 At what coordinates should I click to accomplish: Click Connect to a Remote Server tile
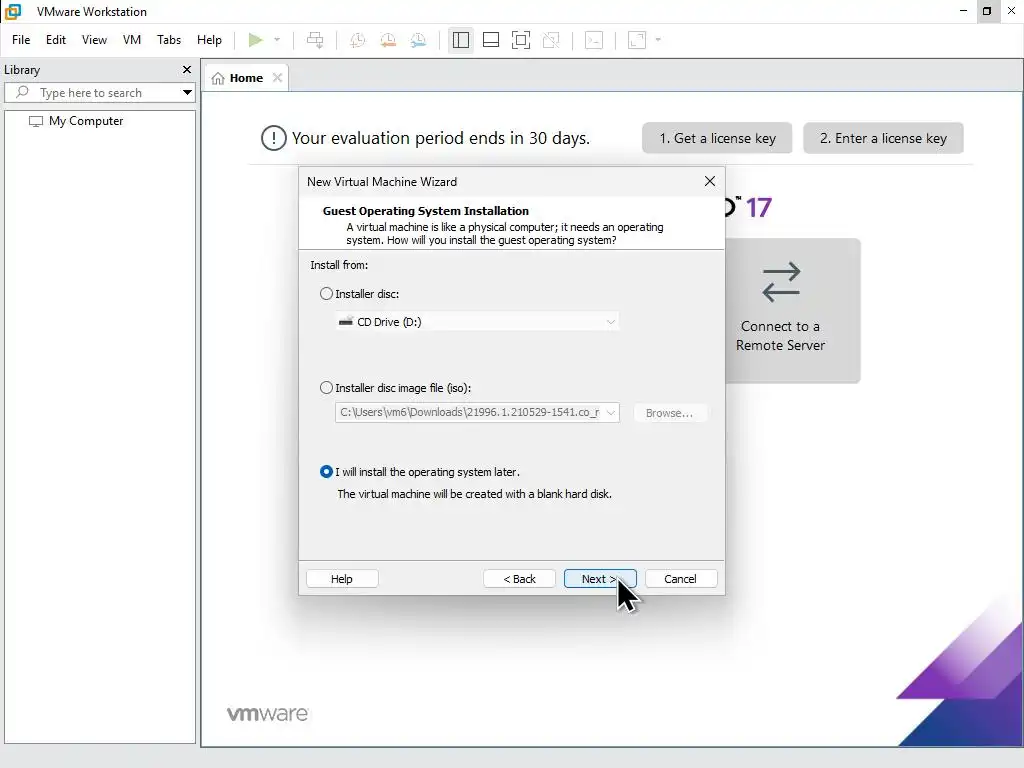pos(792,311)
